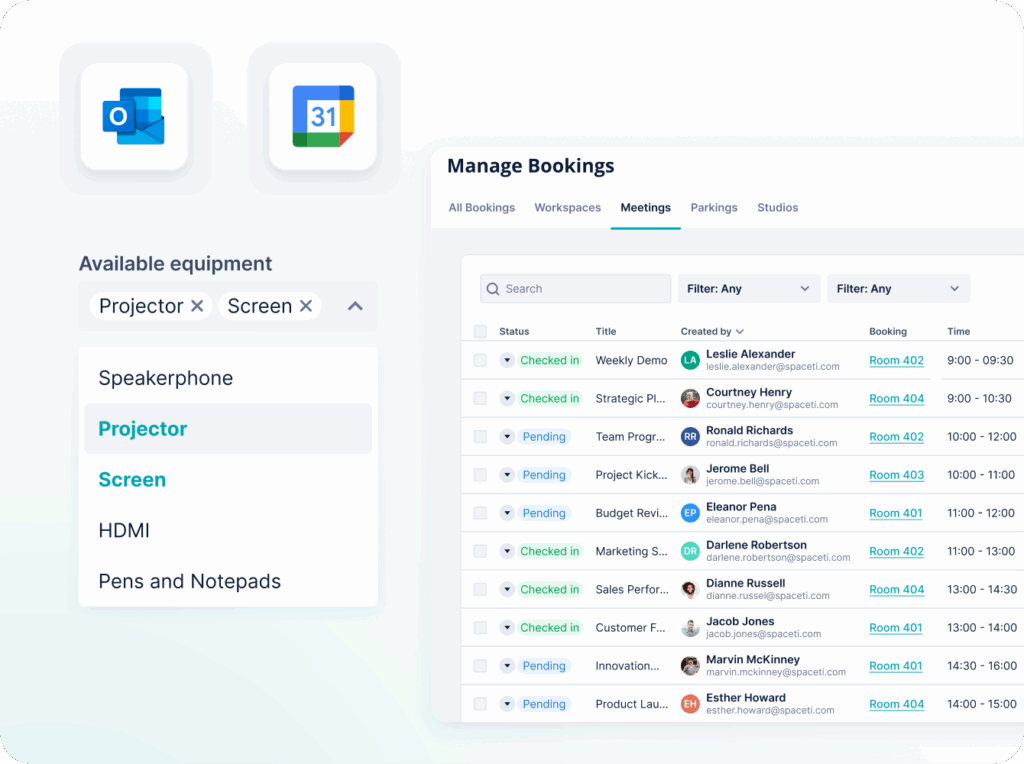Select the header checkbox above Status column
The height and width of the screenshot is (764, 1024).
(479, 331)
